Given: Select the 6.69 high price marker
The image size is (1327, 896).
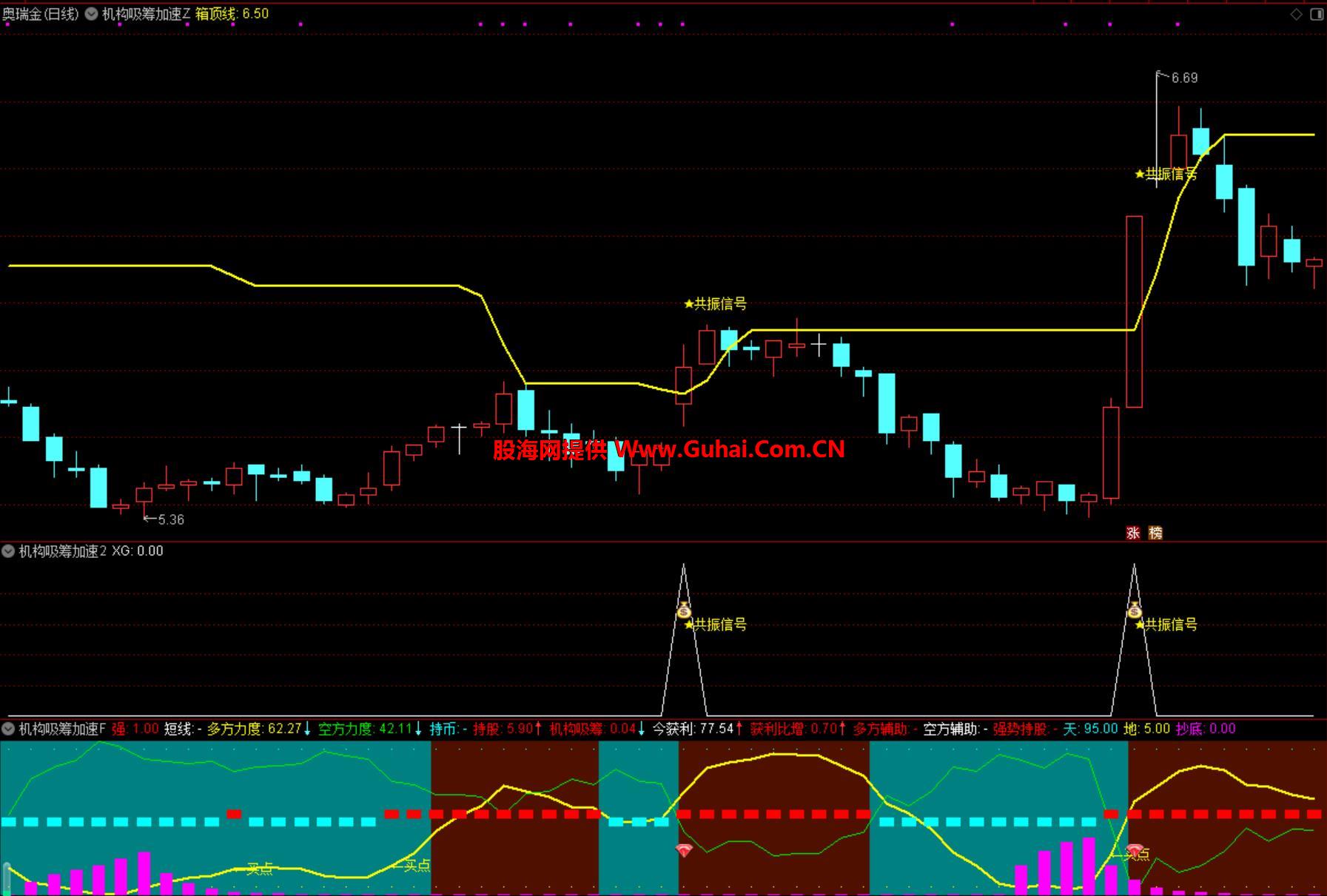Looking at the screenshot, I should (1183, 78).
